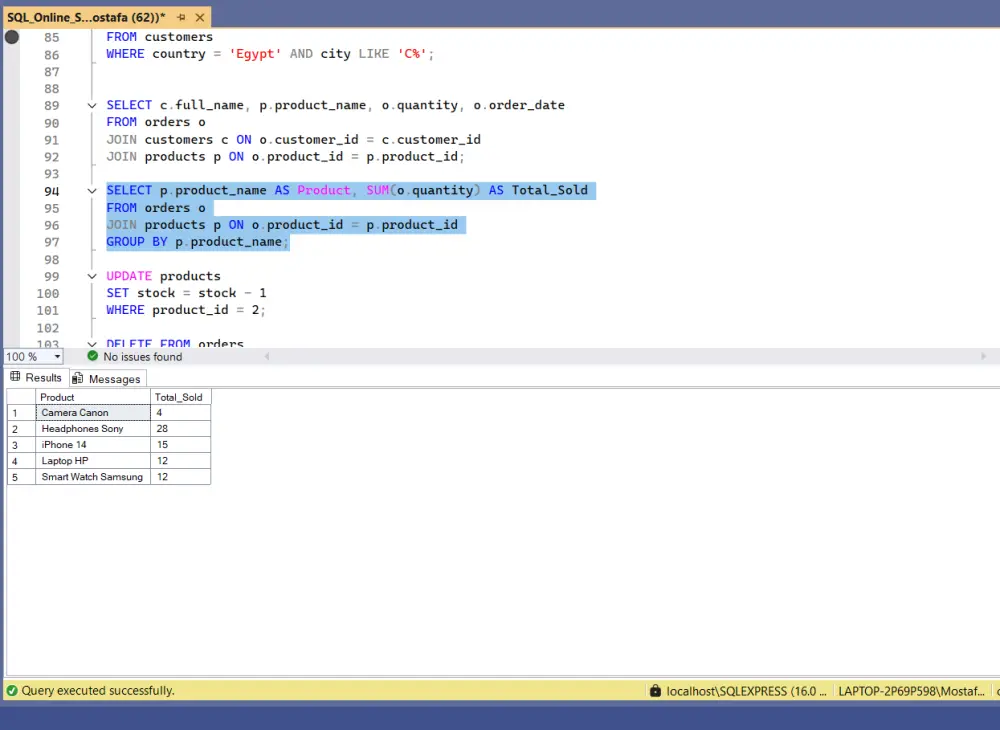Click green check beside 'No issues found'
The width and height of the screenshot is (1000, 730).
92,356
